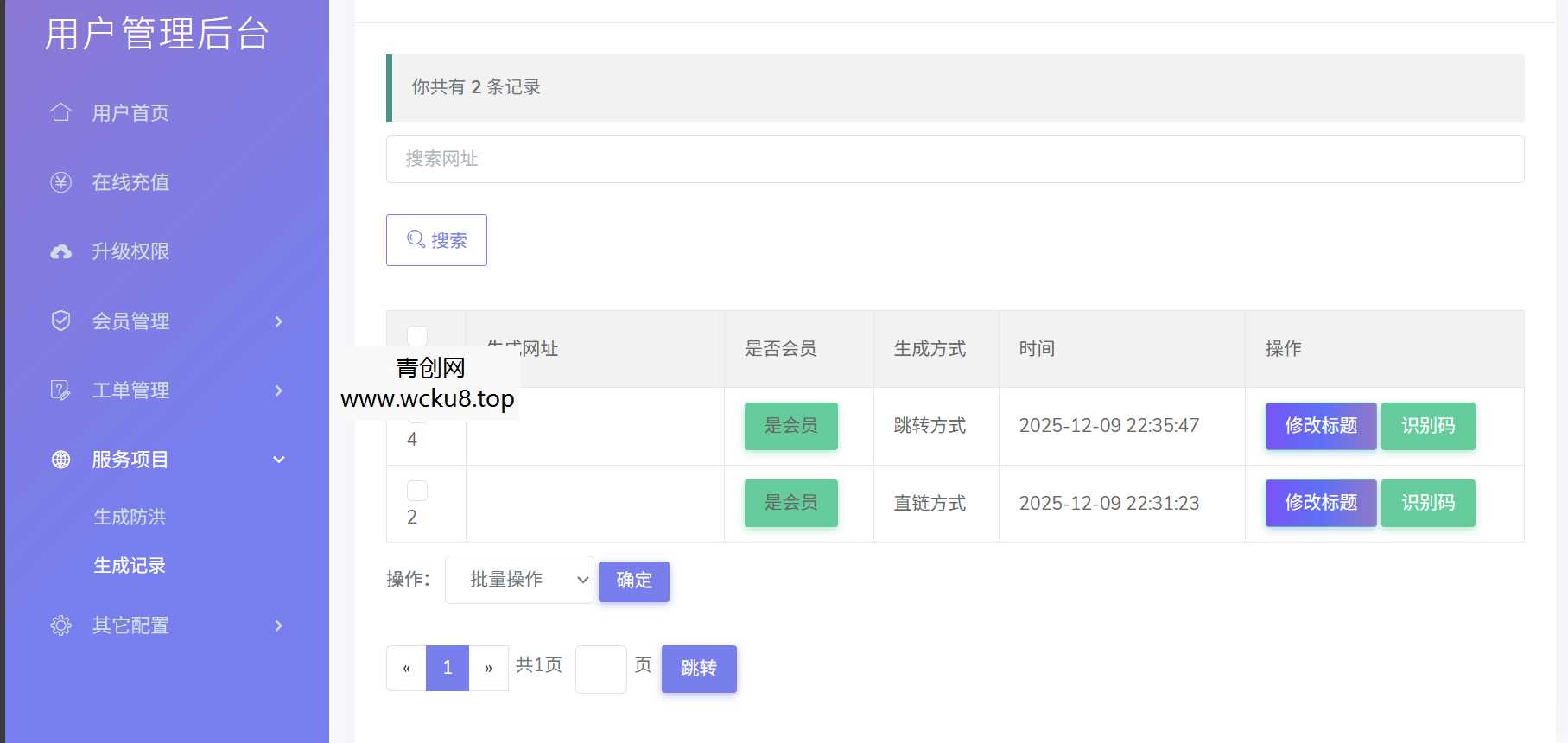Open 在线充值 menu item
Viewport: 1568px width, 743px height.
130,182
